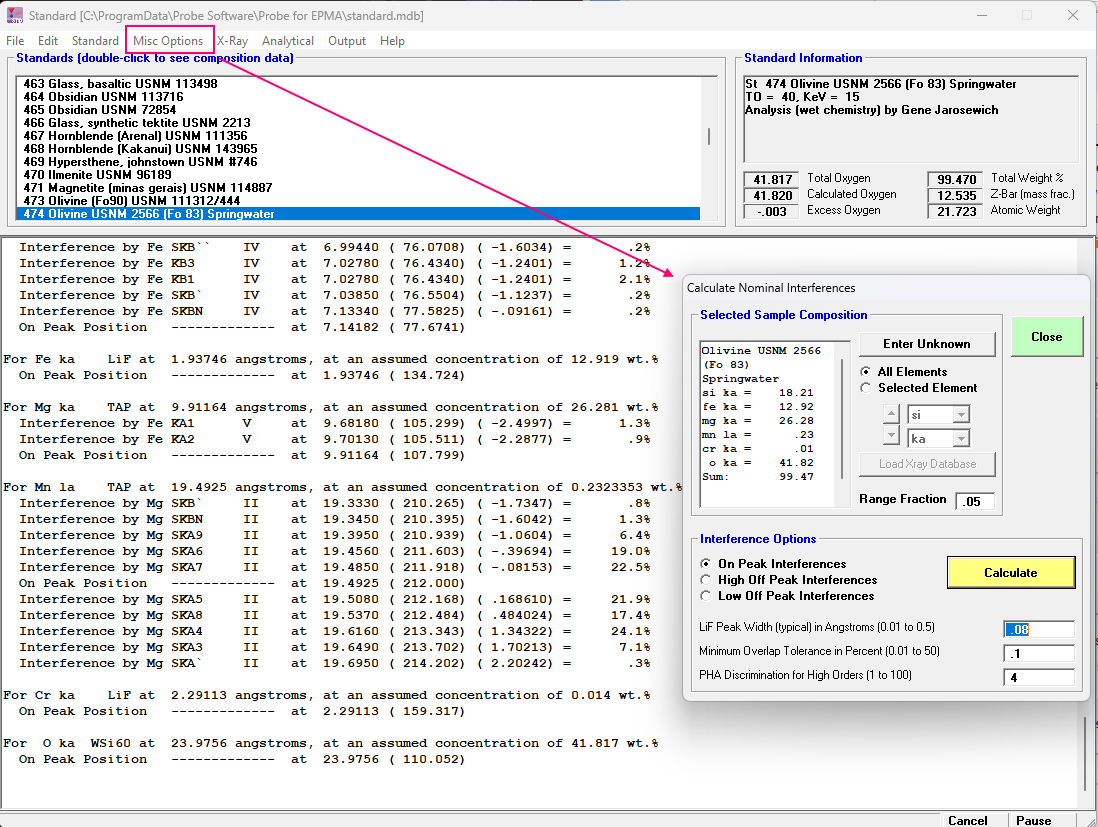Click the standards list vertical scrollbar

(x=710, y=137)
